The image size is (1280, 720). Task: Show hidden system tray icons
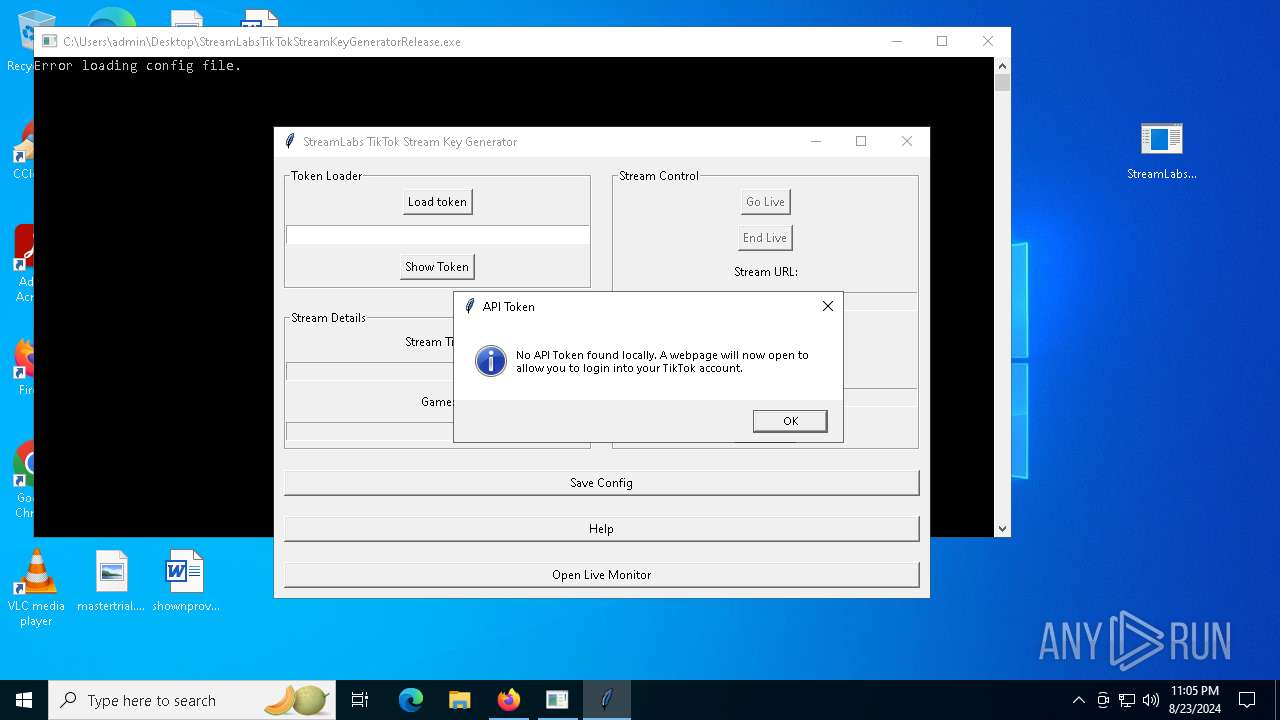(x=1078, y=700)
